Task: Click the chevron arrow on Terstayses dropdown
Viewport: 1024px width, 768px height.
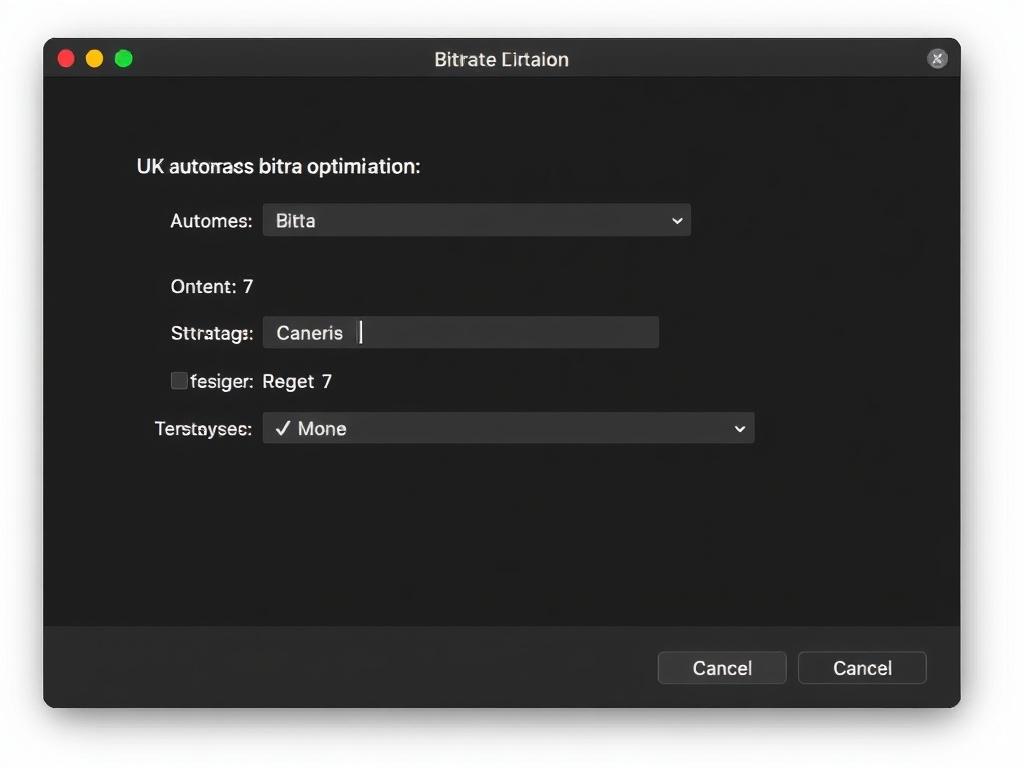Action: coord(740,428)
